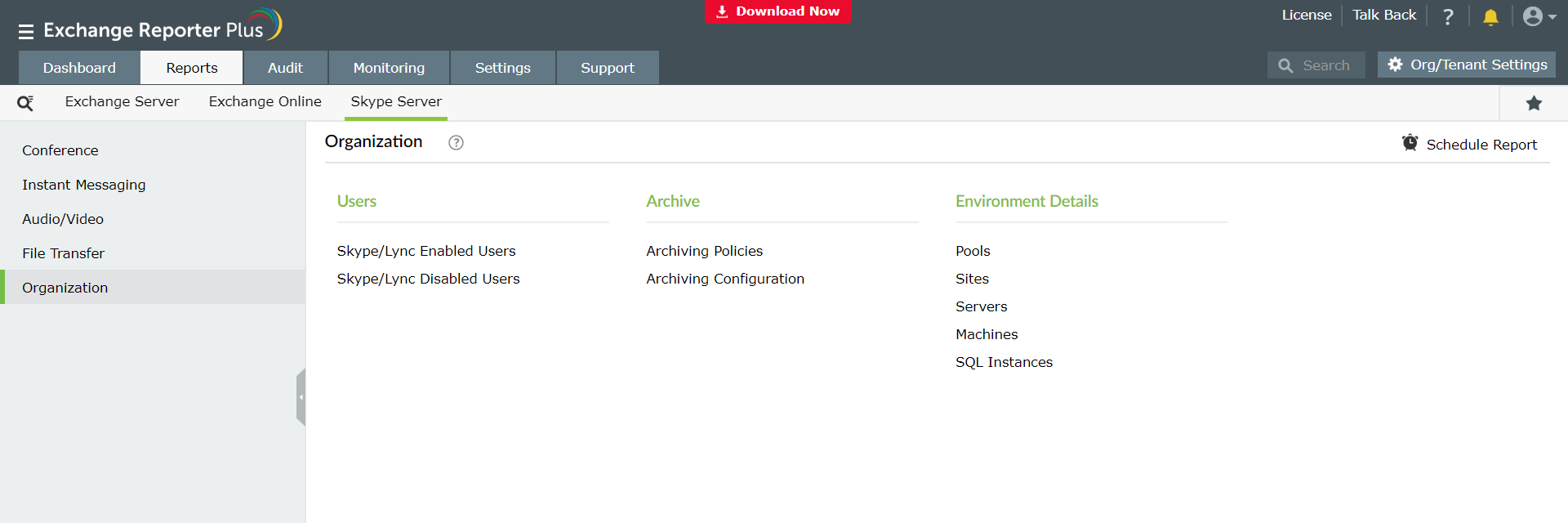Viewport: 1568px width, 523px height.
Task: Open Archiving Configuration report
Action: point(725,279)
